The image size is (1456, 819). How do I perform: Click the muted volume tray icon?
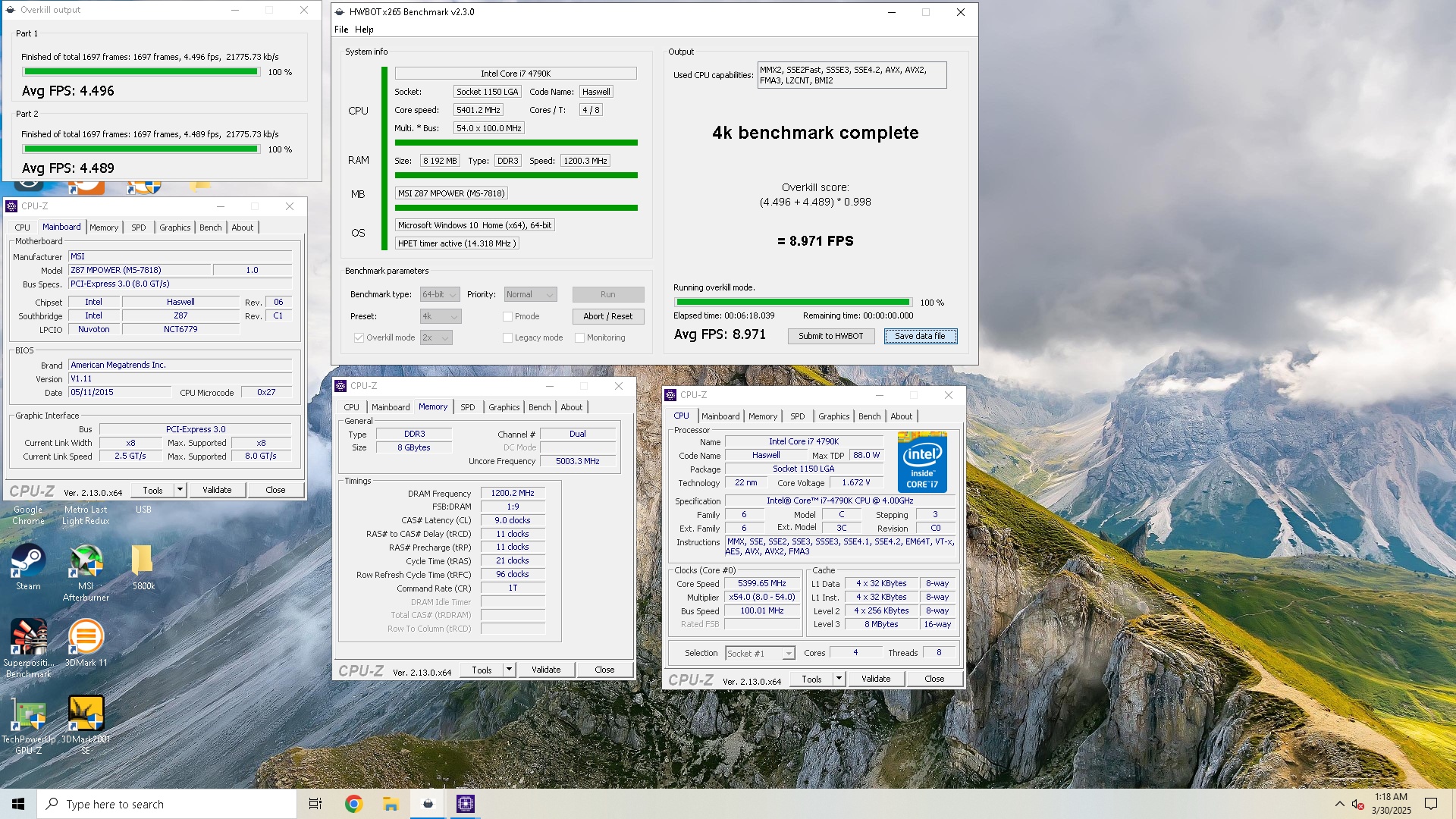(1358, 804)
